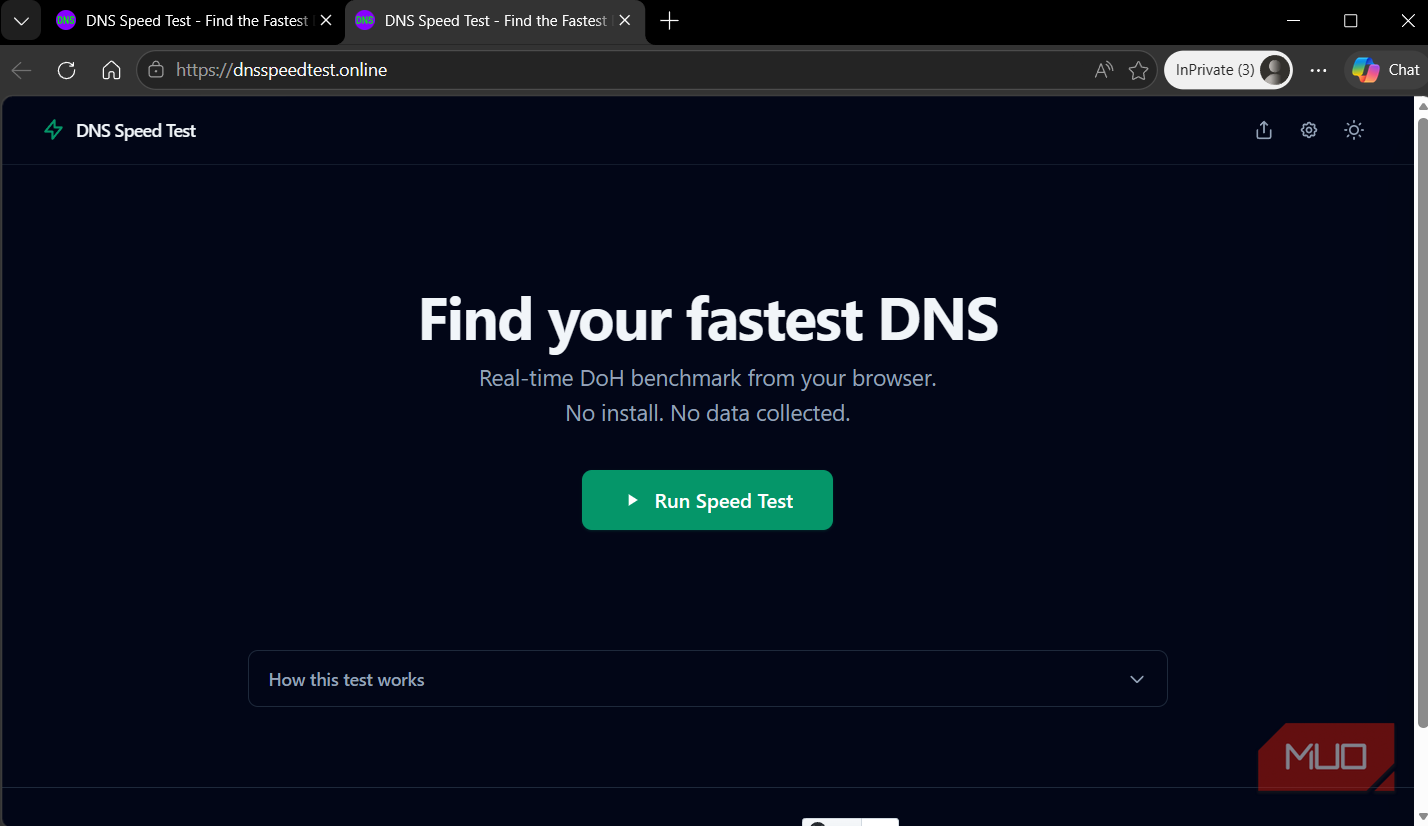Click the scrollbar up arrow
This screenshot has height=826, width=1428.
[x=1422, y=105]
